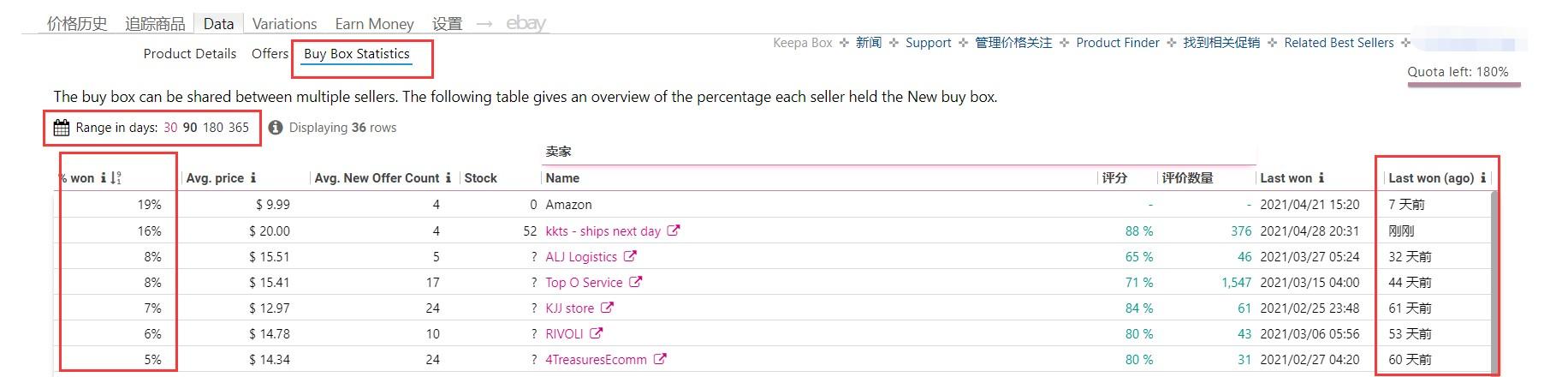1568x377 pixels.
Task: Open Top O Service external link icon
Action: coord(636,282)
